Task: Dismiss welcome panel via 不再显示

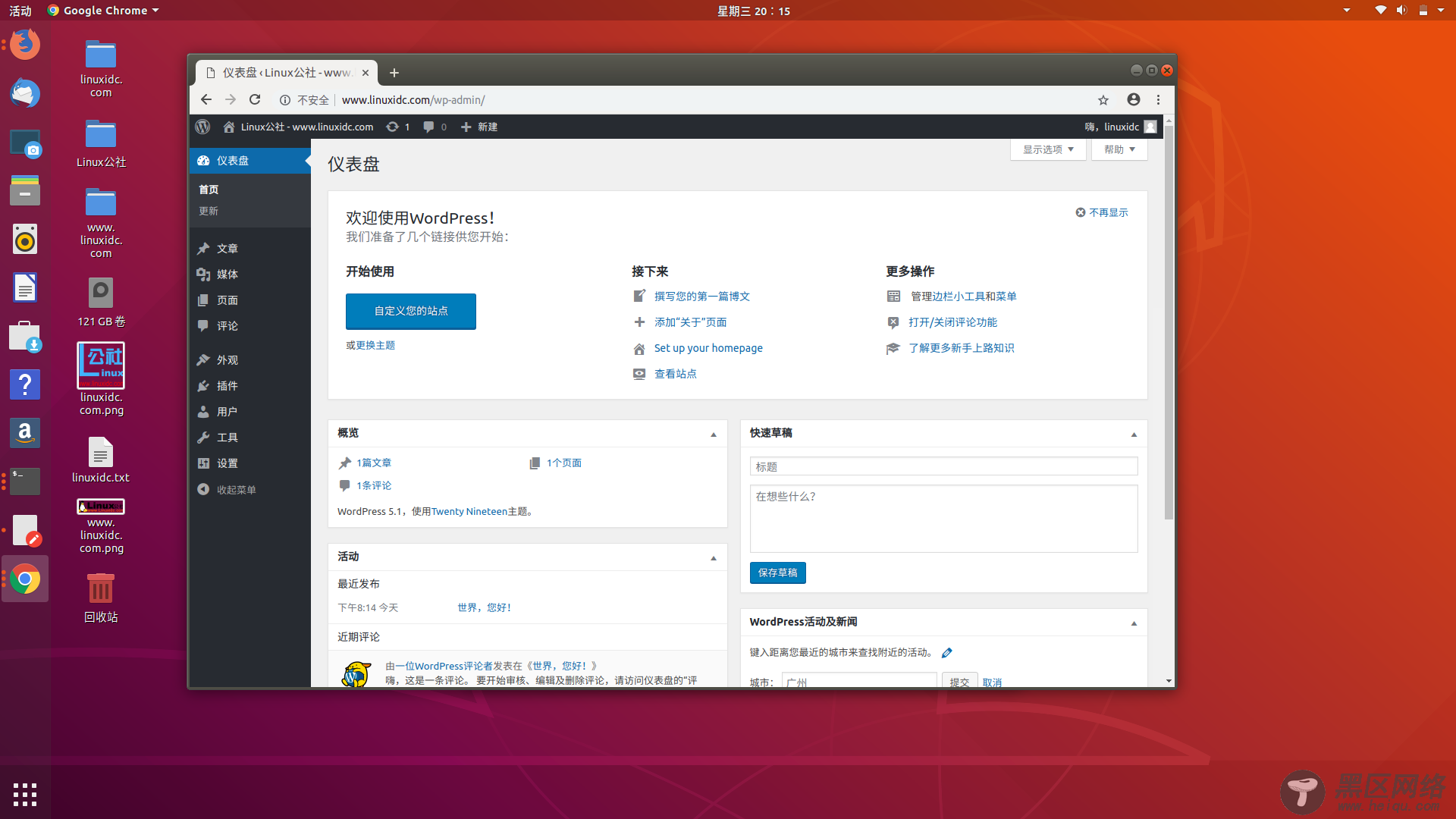Action: (x=1102, y=212)
